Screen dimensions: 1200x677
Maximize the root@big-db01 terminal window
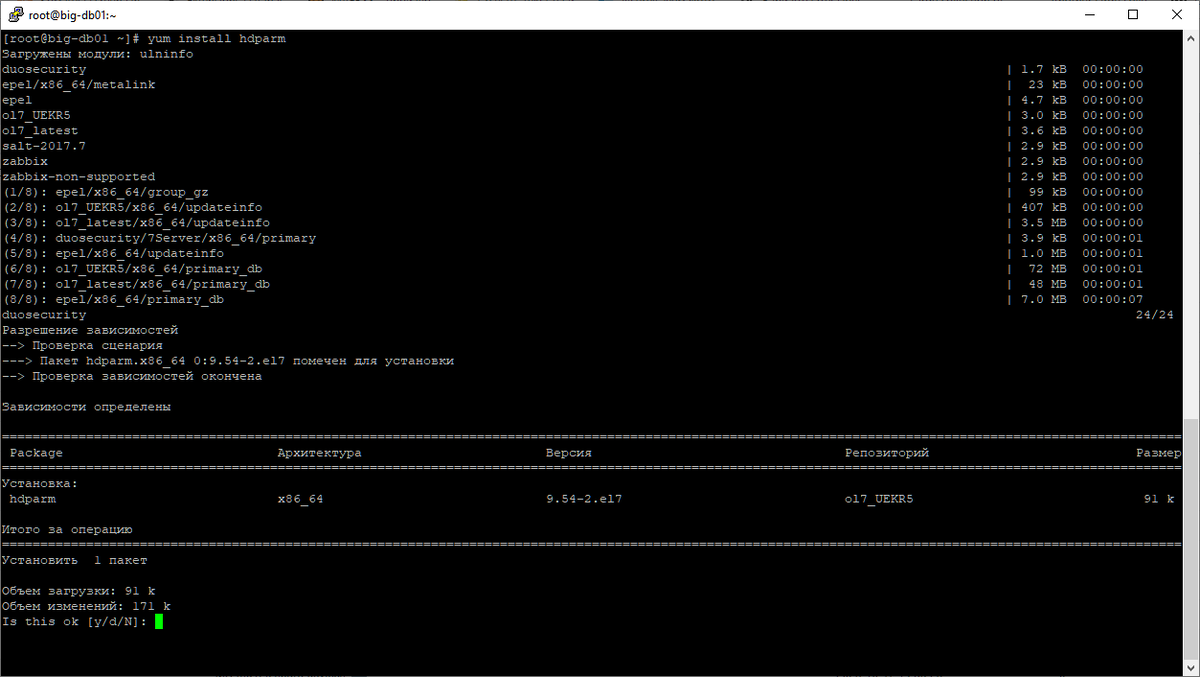point(1132,15)
